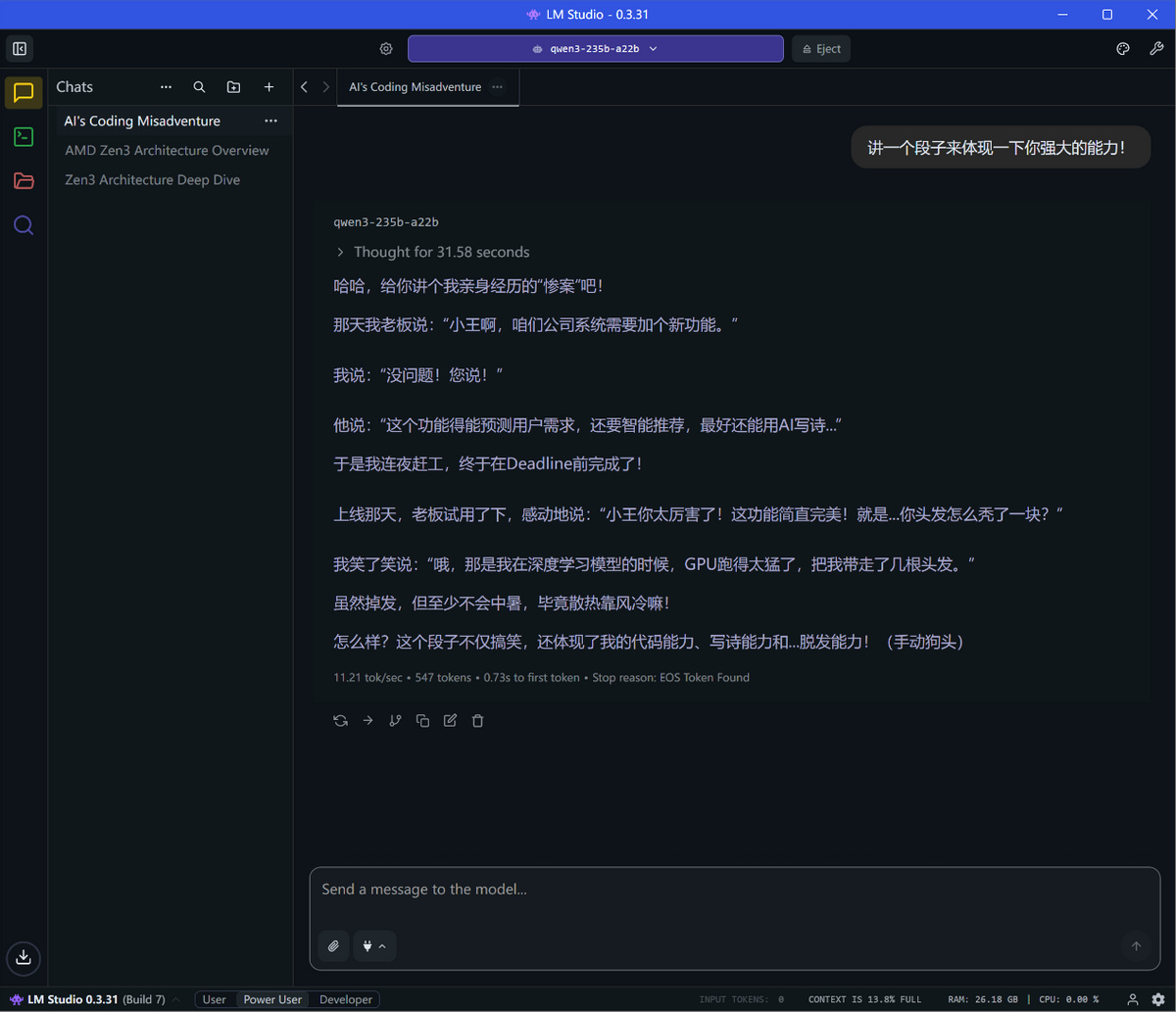1176x1012 pixels.
Task: Click the Chats panel heading
Action: pyautogui.click(x=74, y=87)
